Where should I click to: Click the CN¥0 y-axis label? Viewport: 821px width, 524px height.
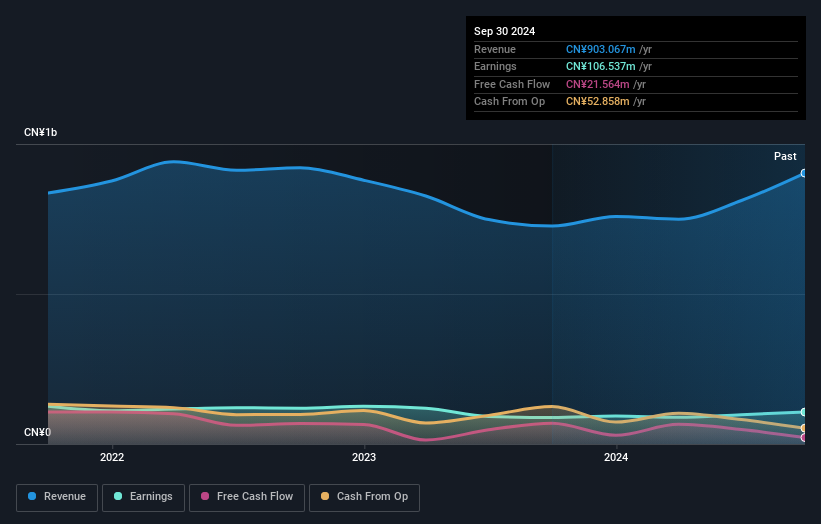(x=37, y=432)
